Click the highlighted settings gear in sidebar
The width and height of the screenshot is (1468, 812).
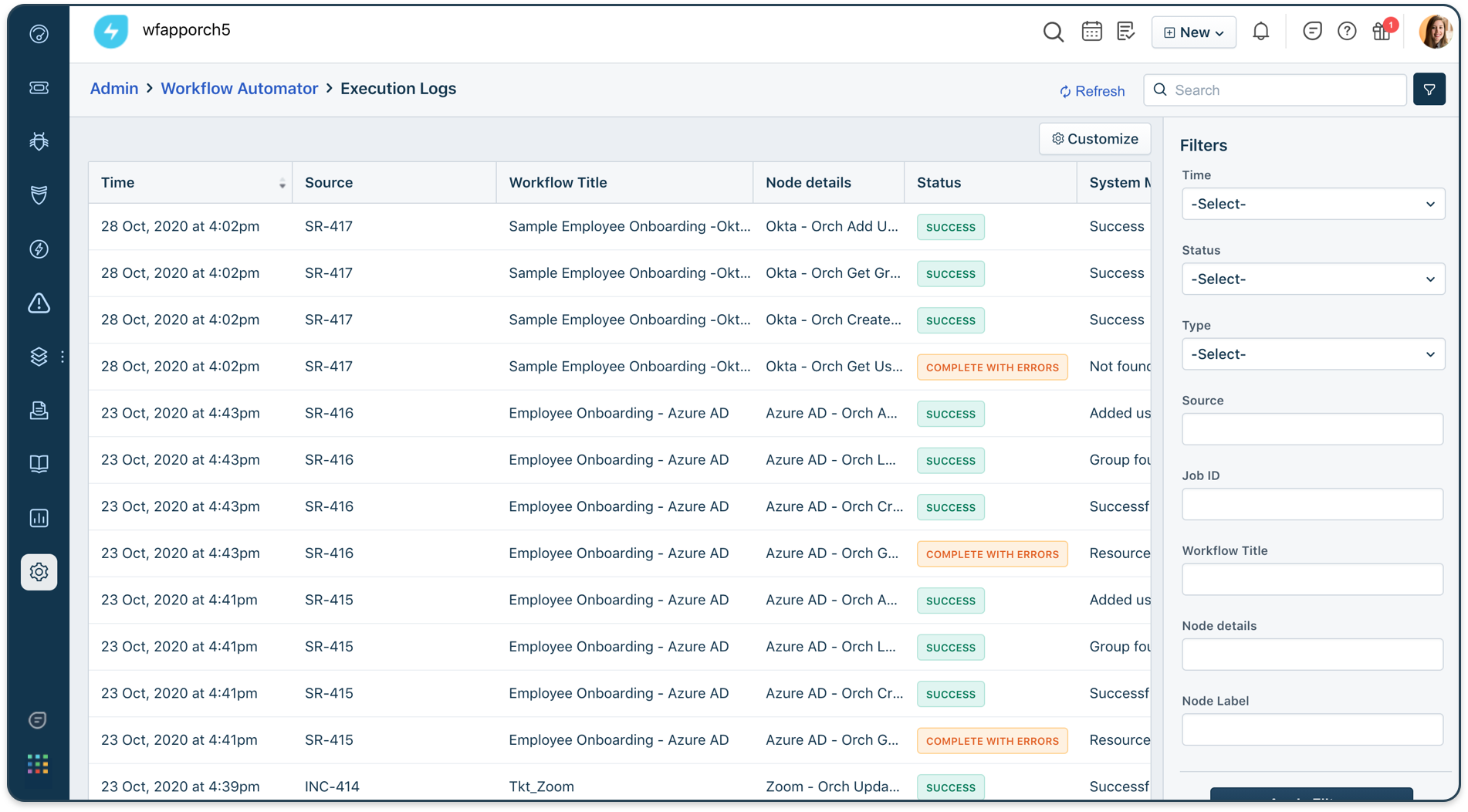click(x=39, y=572)
